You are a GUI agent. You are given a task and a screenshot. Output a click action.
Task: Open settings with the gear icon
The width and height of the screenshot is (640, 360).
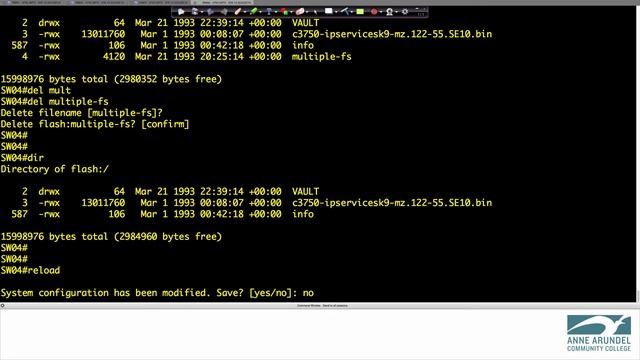[405, 12]
